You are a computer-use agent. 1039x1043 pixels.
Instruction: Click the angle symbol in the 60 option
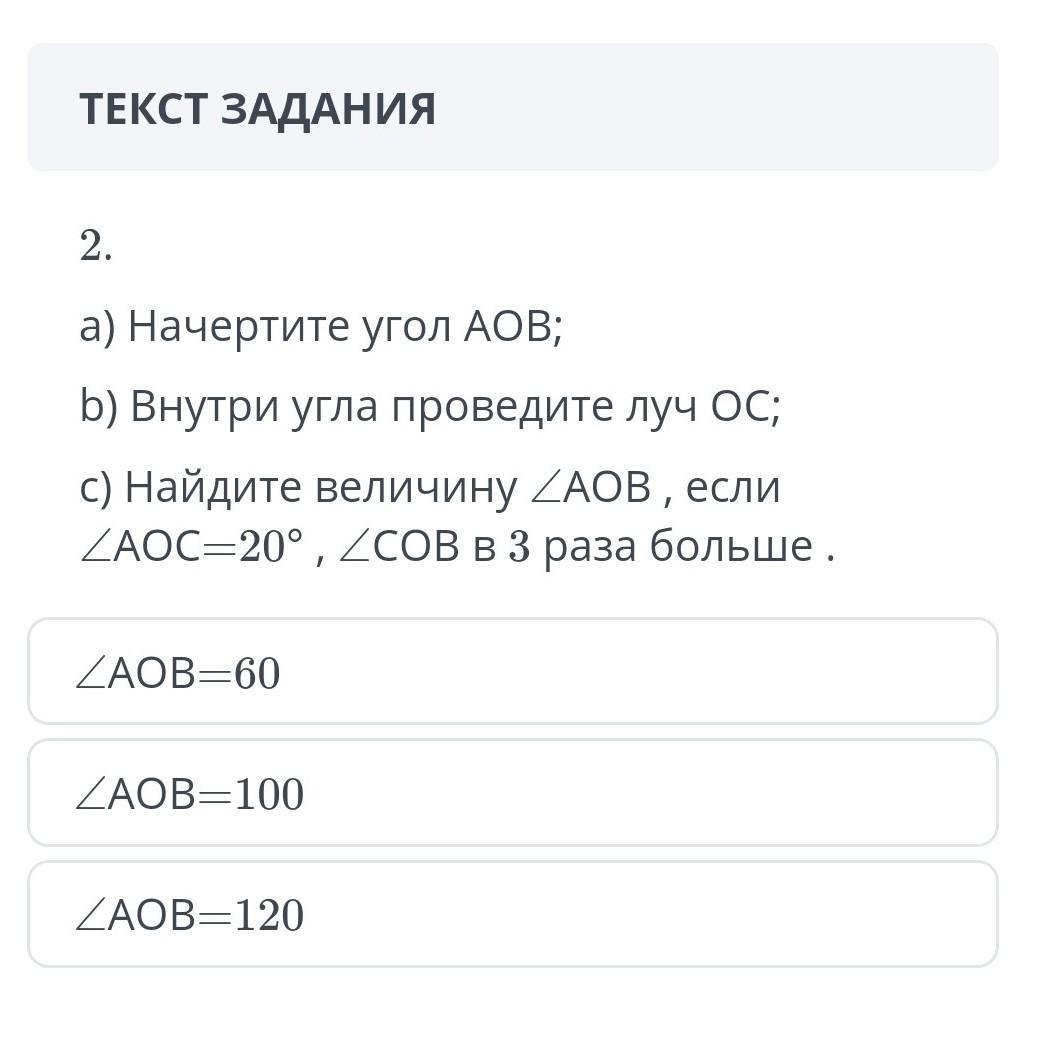pyautogui.click(x=90, y=675)
